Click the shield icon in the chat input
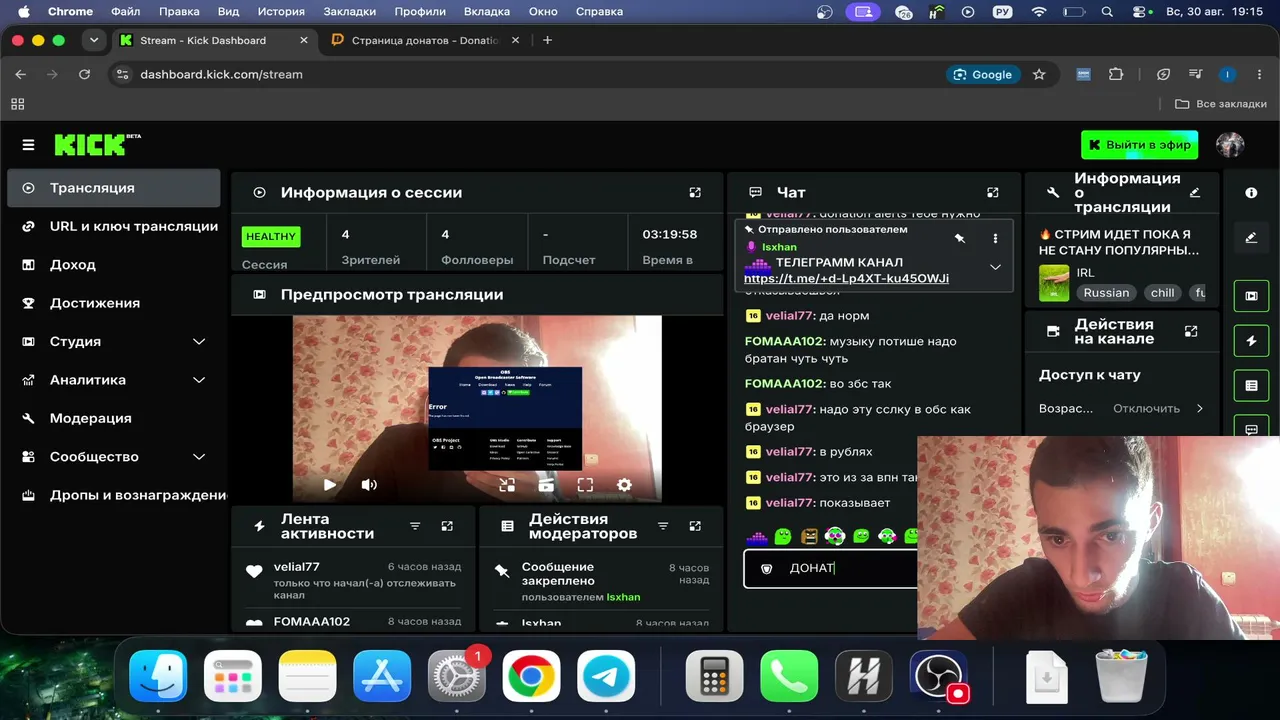Image resolution: width=1280 pixels, height=720 pixels. [x=767, y=568]
